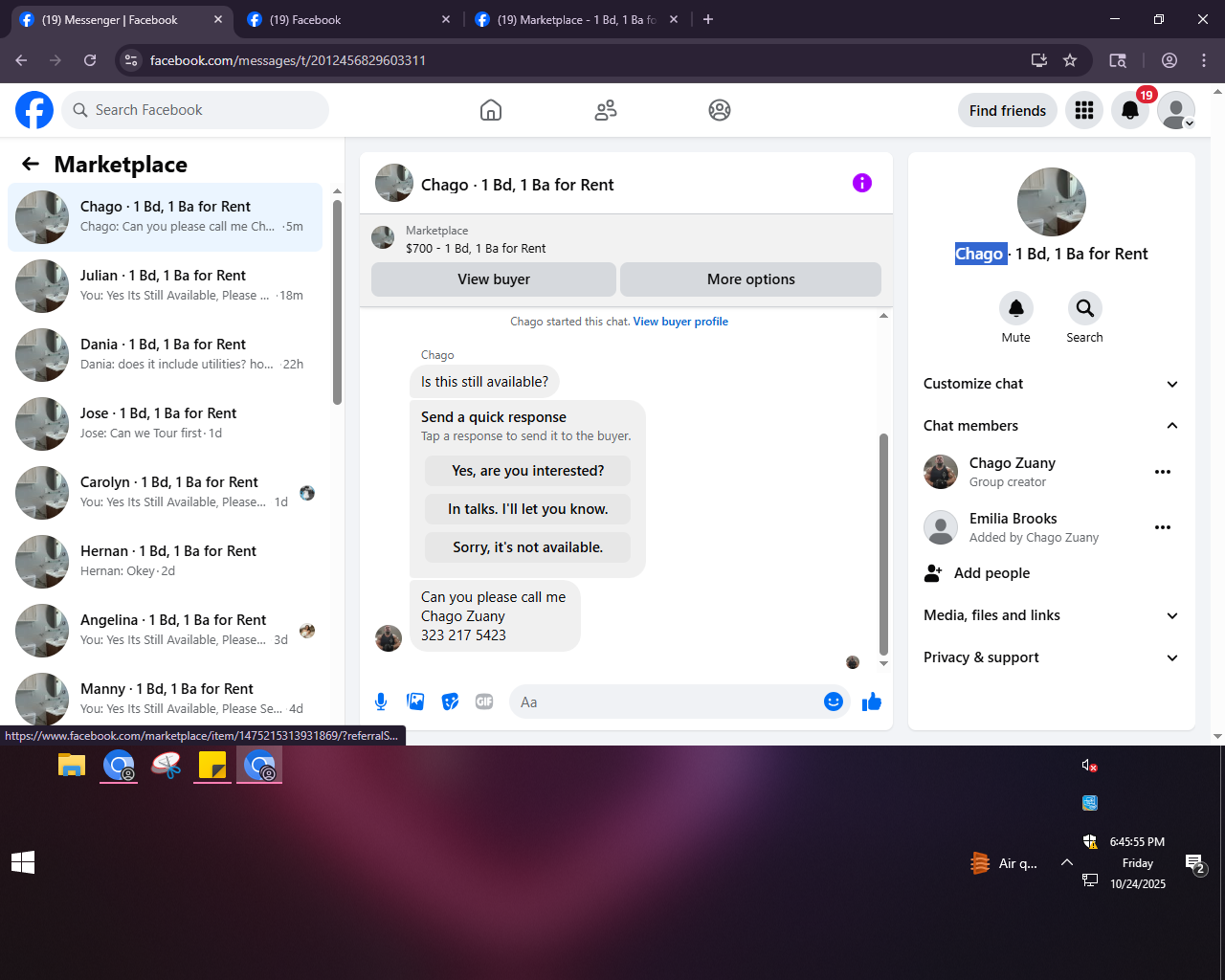Record a voice clip microphone icon

click(381, 702)
